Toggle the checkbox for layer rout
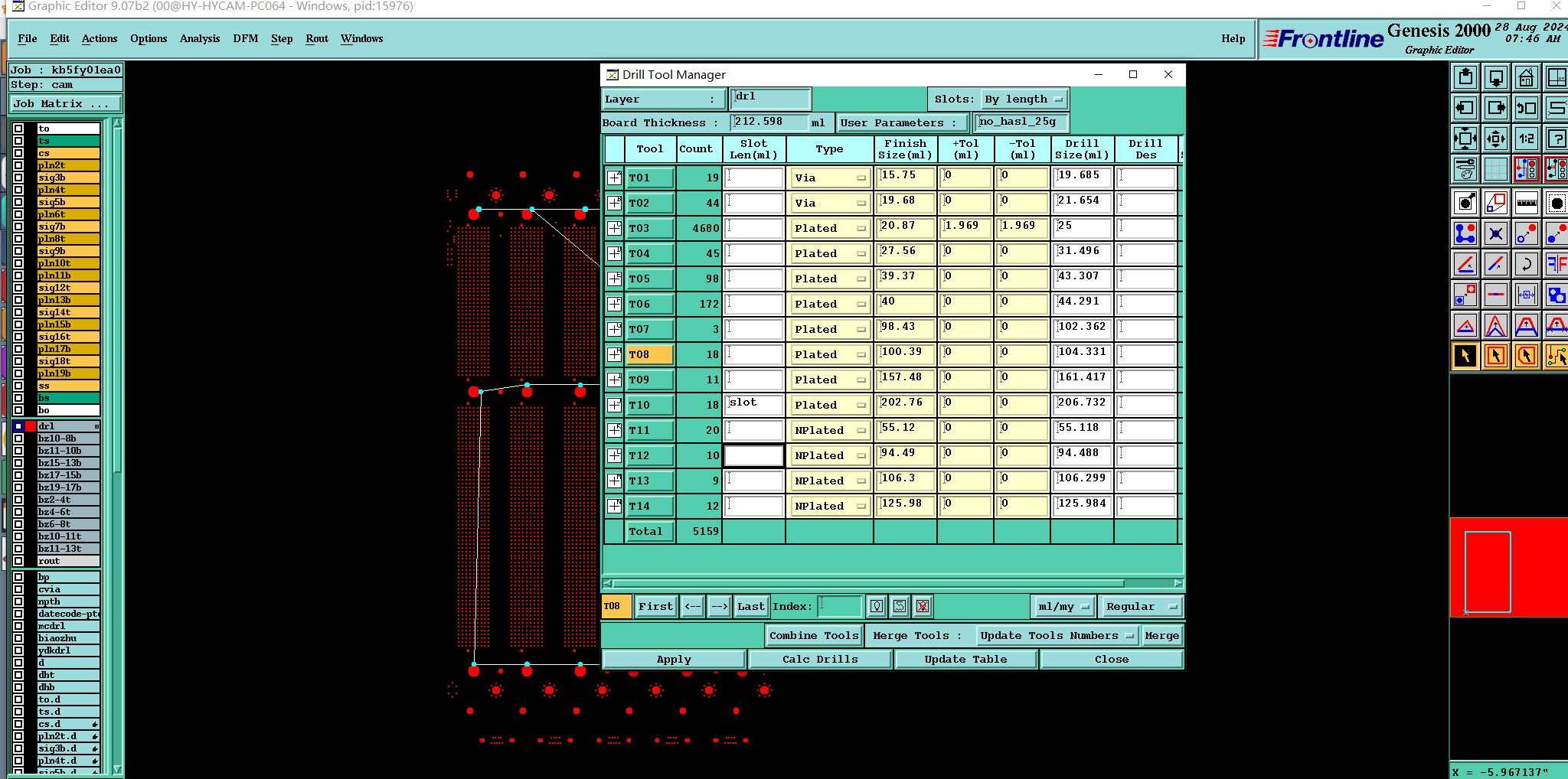 click(x=18, y=561)
